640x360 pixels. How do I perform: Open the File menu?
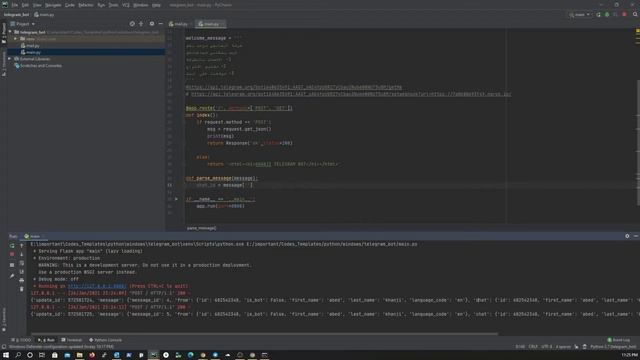pos(15,5)
